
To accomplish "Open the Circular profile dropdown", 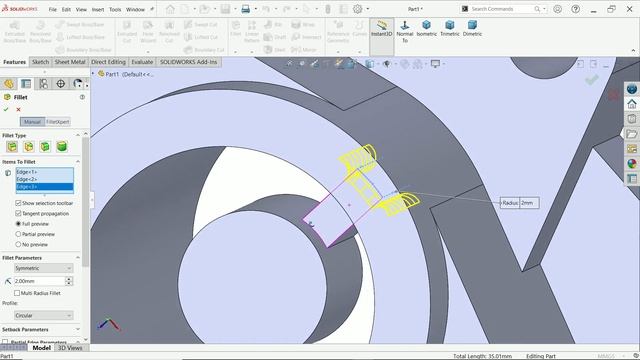I will click(44, 316).
